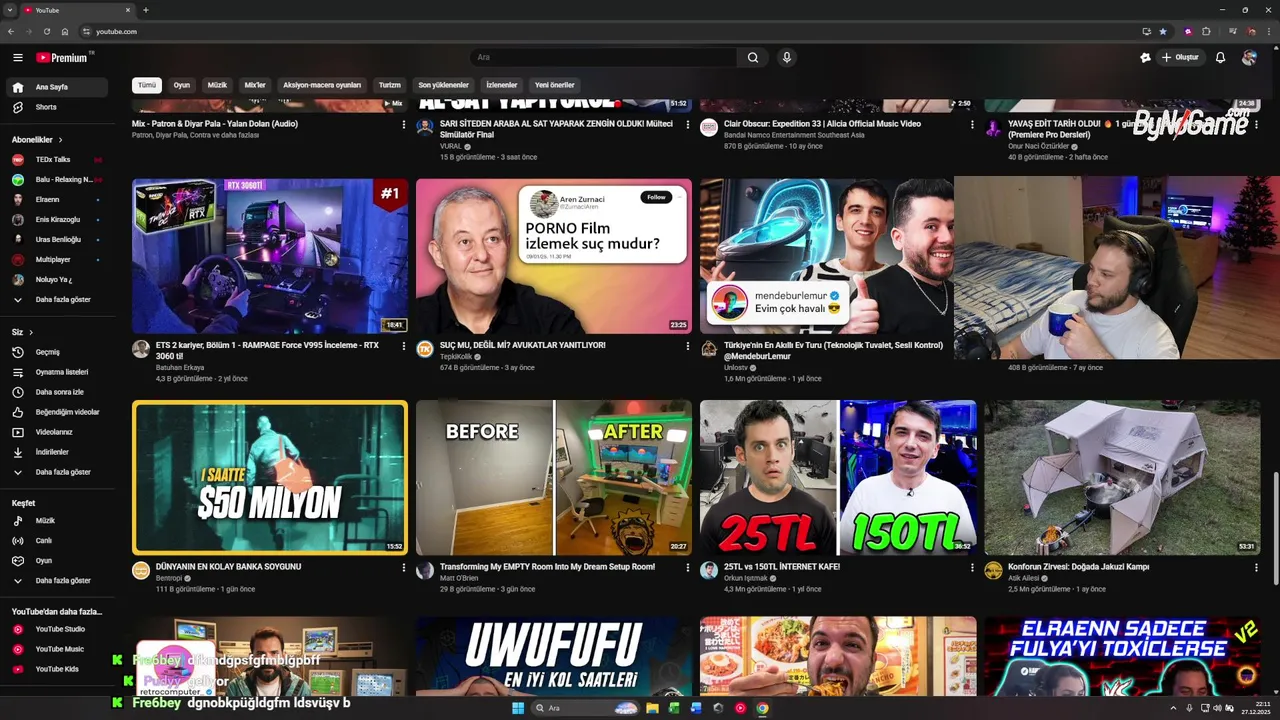
Task: Click the taskbar volume icon
Action: pyautogui.click(x=1215, y=708)
